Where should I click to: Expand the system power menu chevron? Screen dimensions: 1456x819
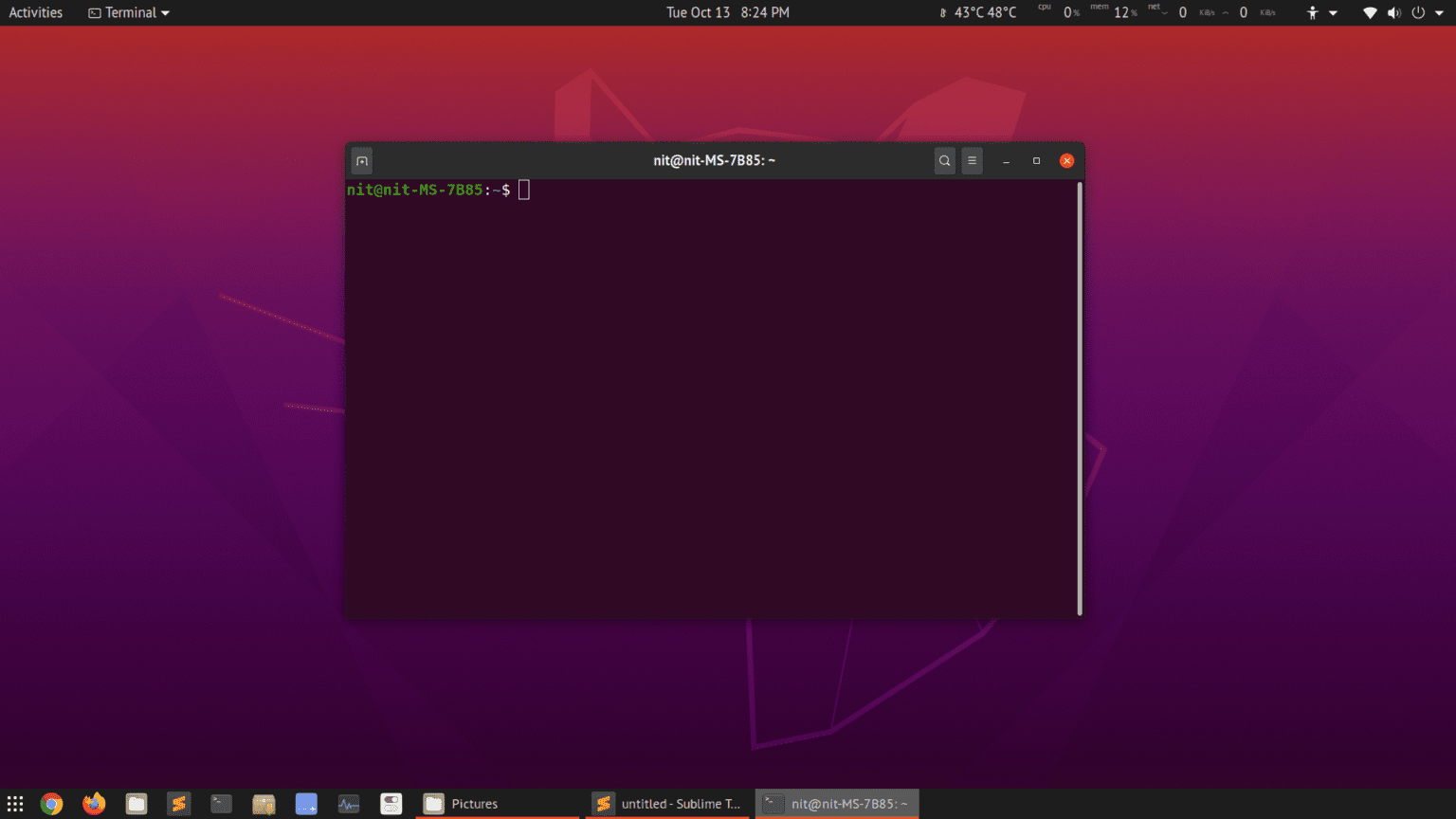[x=1440, y=12]
